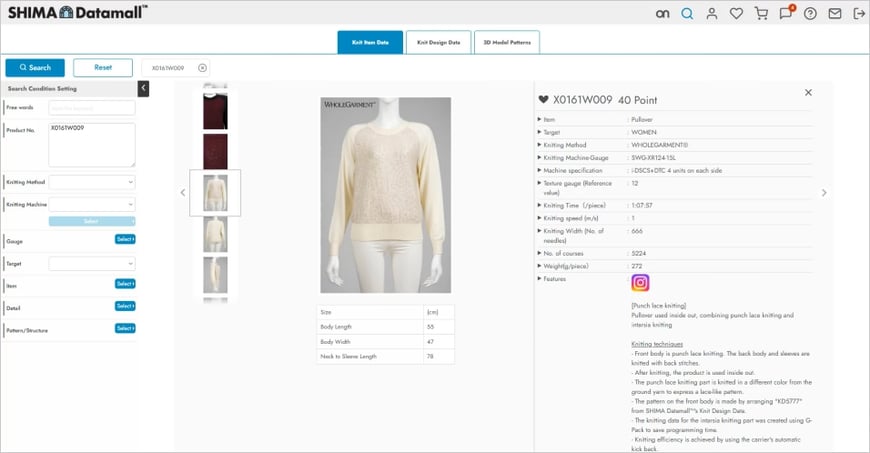Image resolution: width=870 pixels, height=453 pixels.
Task: Click the main pullover product image
Action: (386, 195)
